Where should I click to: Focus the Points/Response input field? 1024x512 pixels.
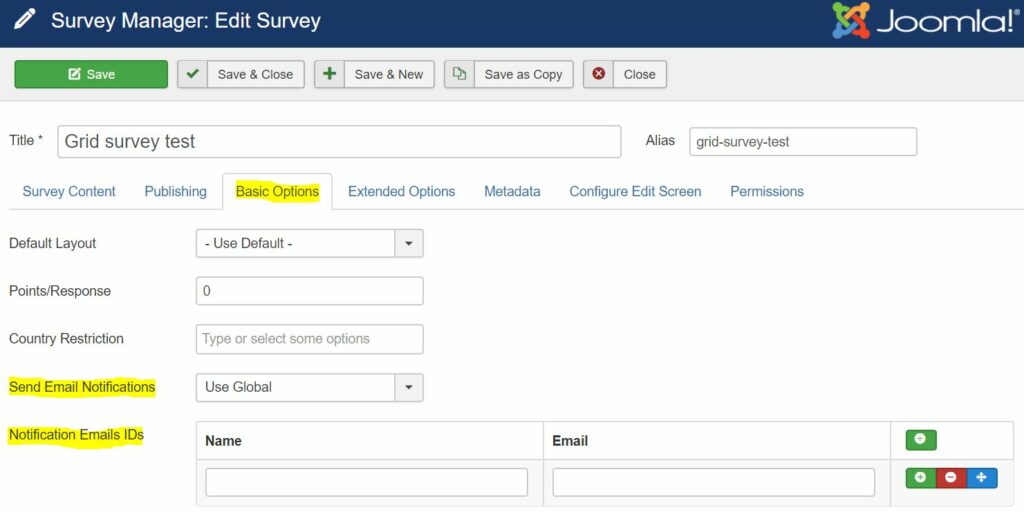pyautogui.click(x=309, y=291)
